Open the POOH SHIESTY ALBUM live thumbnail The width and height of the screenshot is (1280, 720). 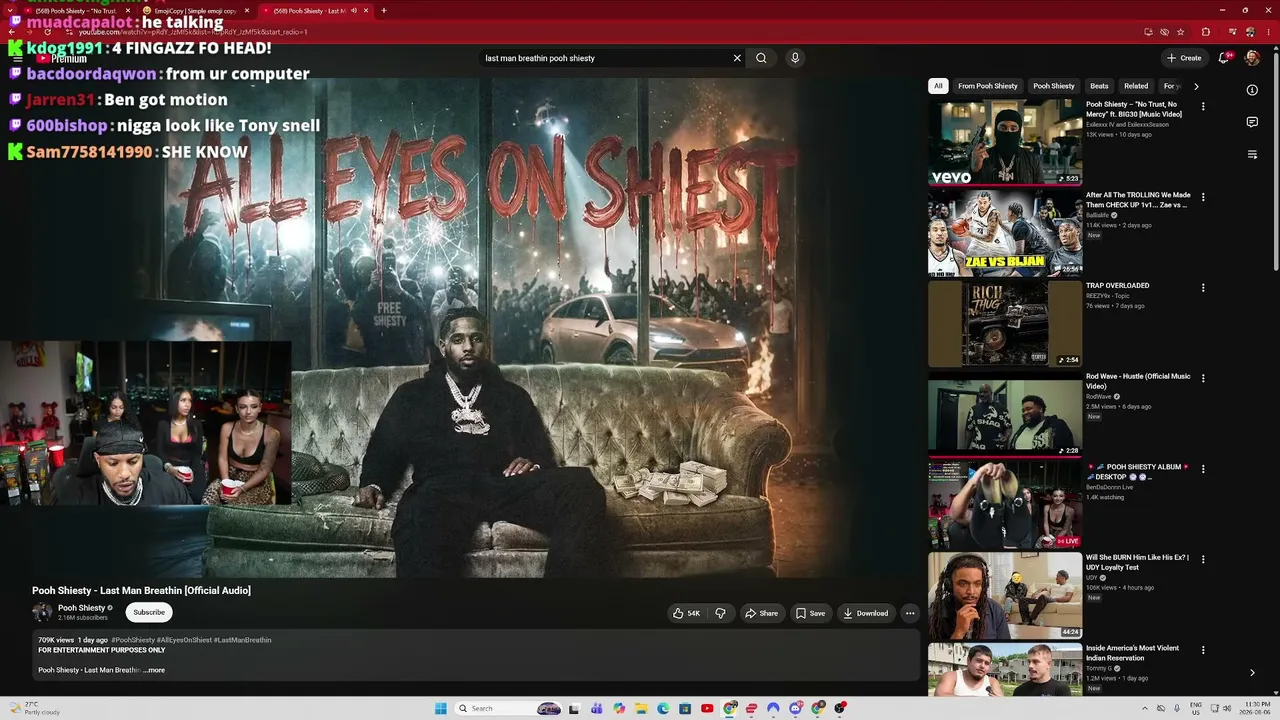click(x=1005, y=504)
